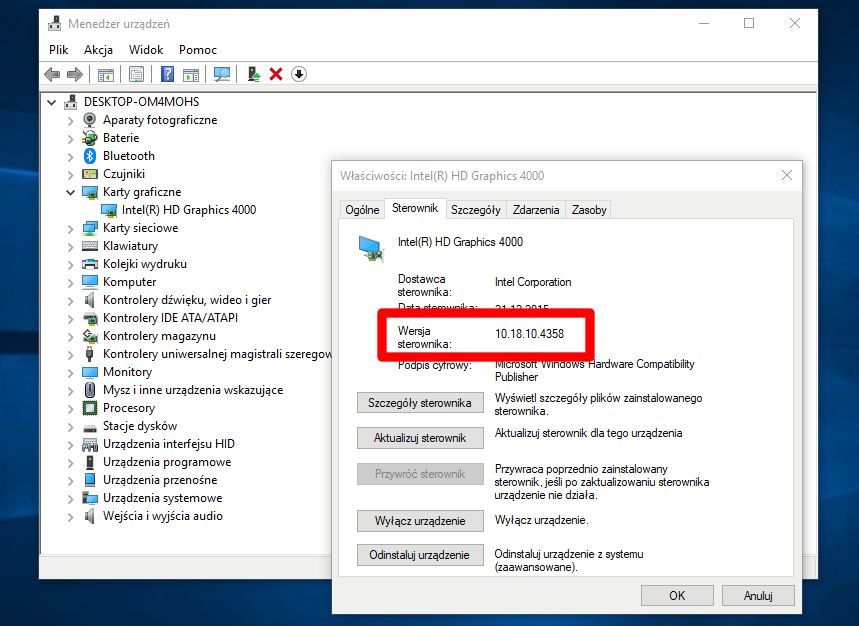Click the Forward arrow toolbar icon

75,74
